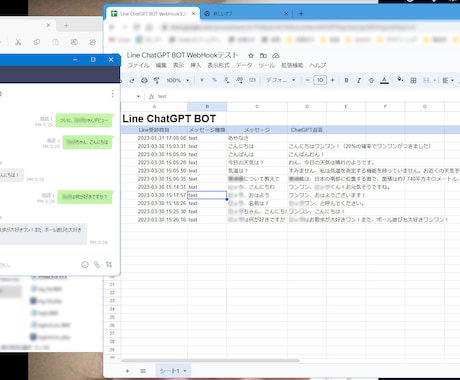Open the ヘルプ menu
The width and height of the screenshot is (460, 380).
coord(318,65)
